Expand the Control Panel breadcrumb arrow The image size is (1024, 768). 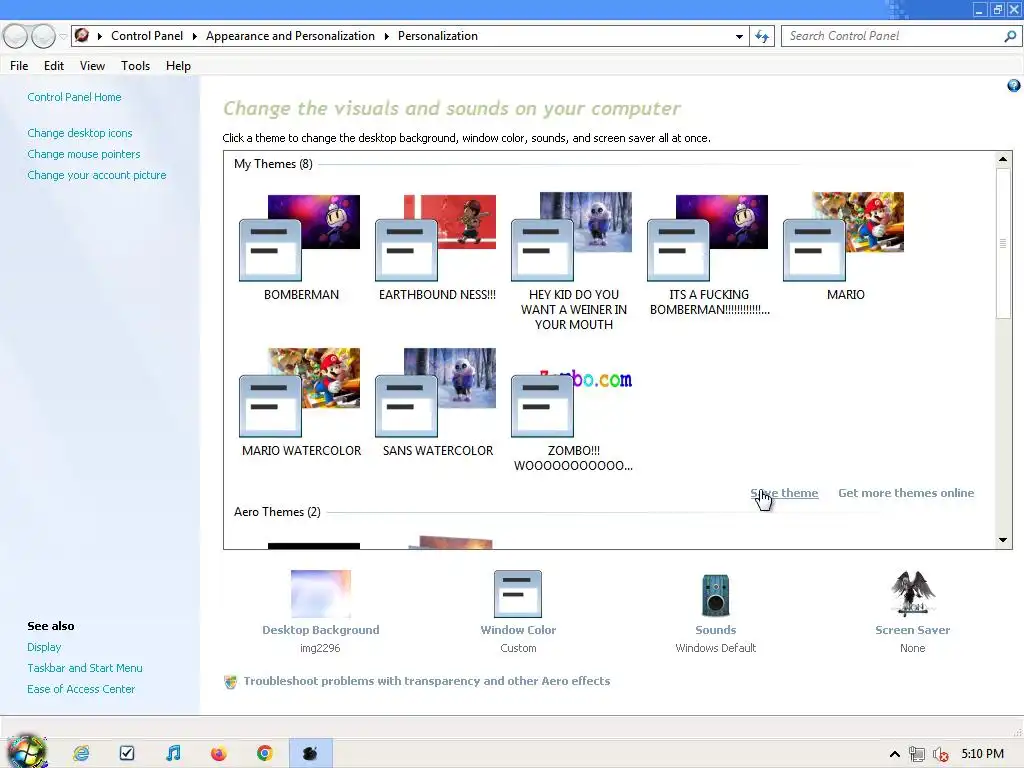194,36
